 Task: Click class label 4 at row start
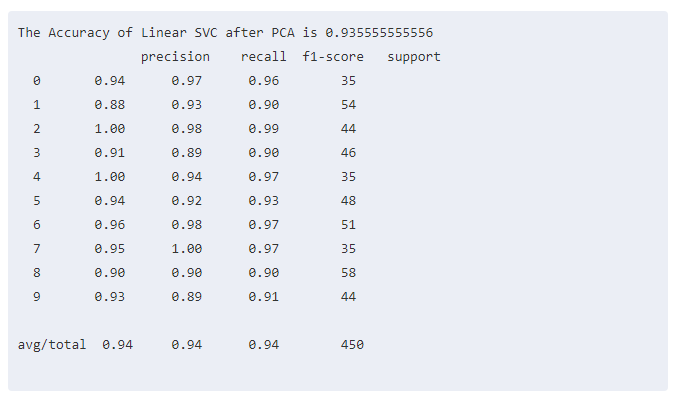37,177
